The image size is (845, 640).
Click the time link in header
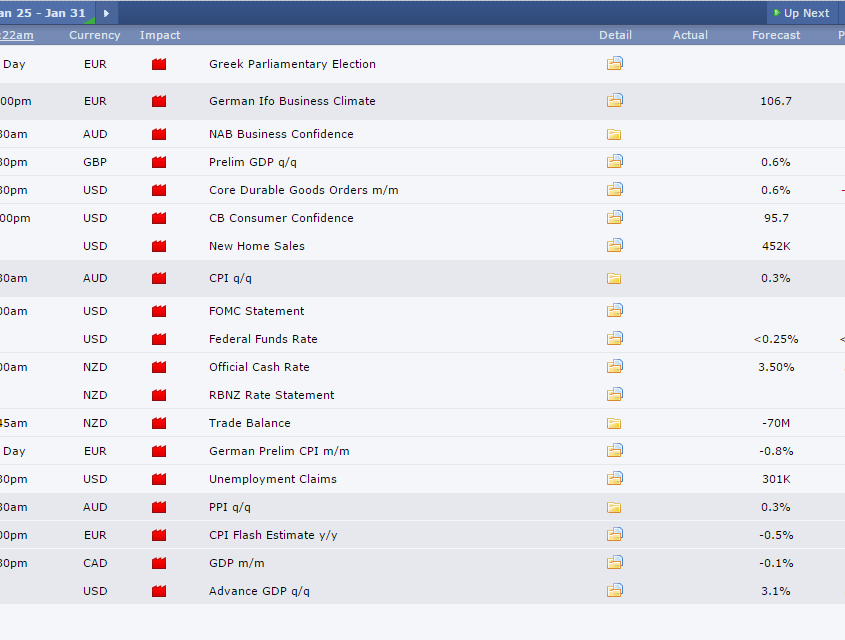coord(17,35)
